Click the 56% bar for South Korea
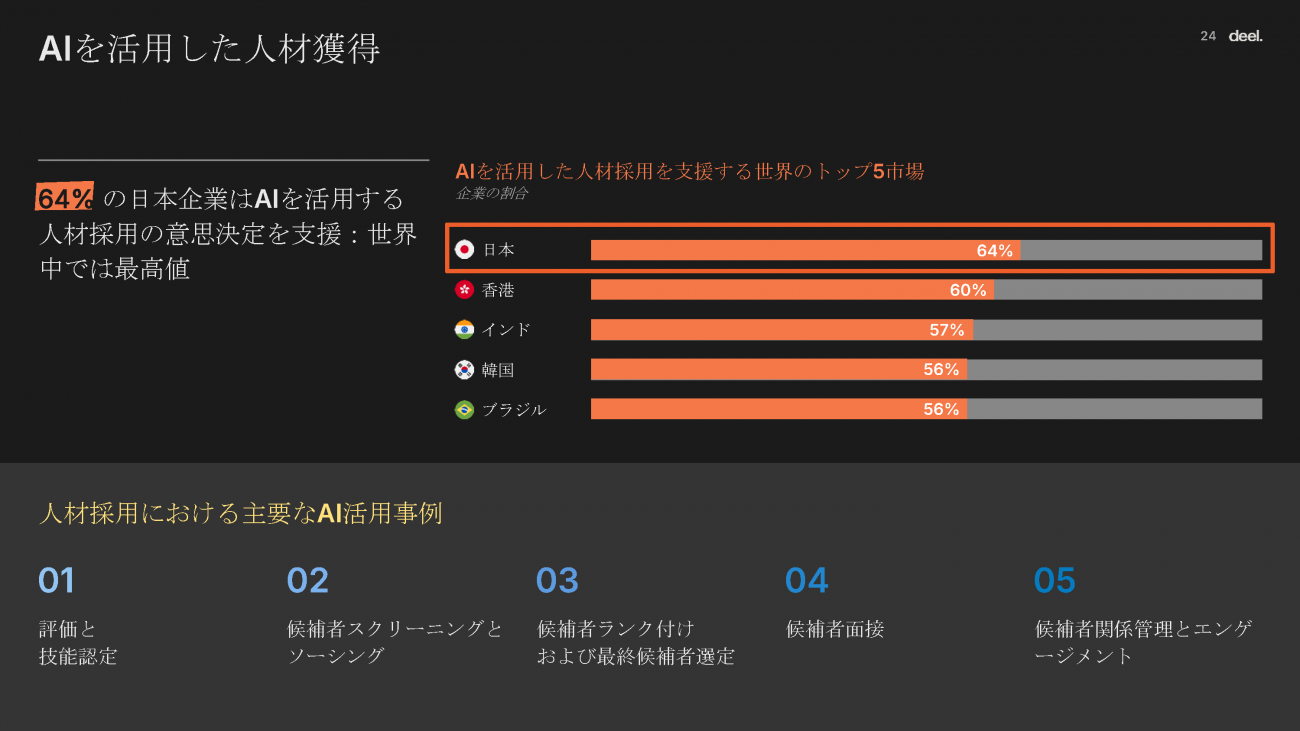This screenshot has height=731, width=1300. 778,370
